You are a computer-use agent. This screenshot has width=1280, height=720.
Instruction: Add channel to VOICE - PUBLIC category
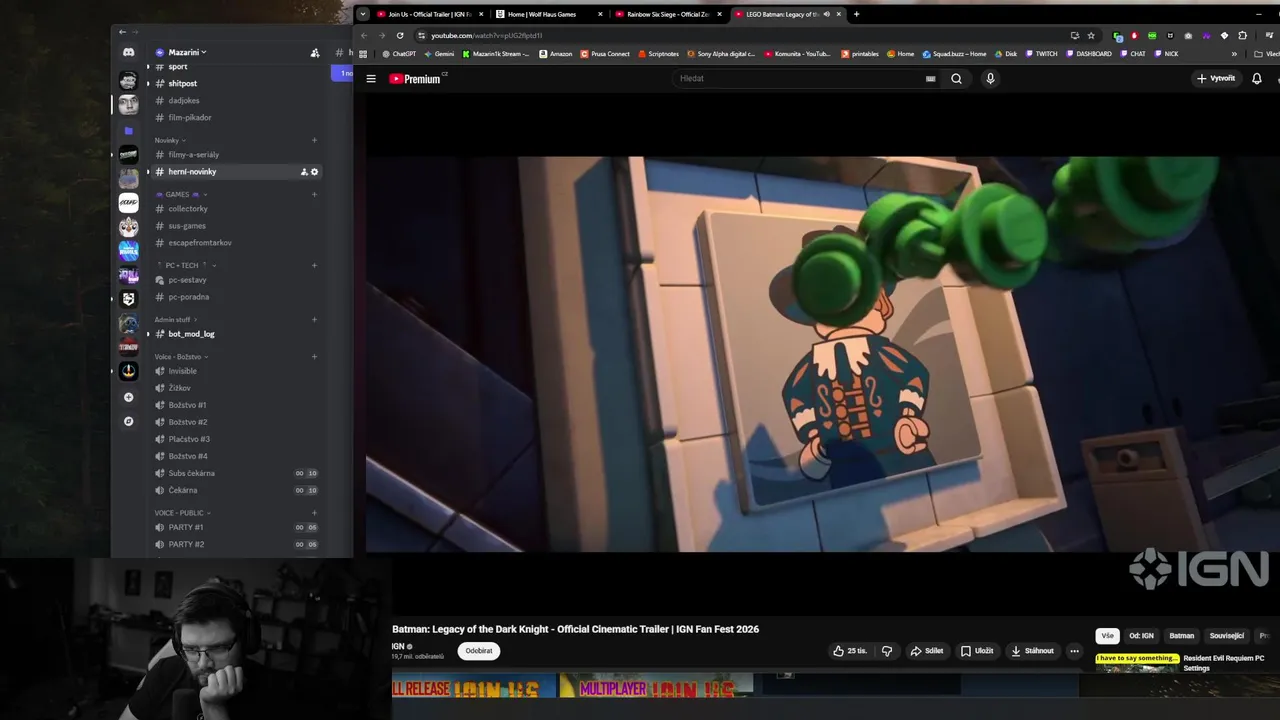click(x=314, y=513)
